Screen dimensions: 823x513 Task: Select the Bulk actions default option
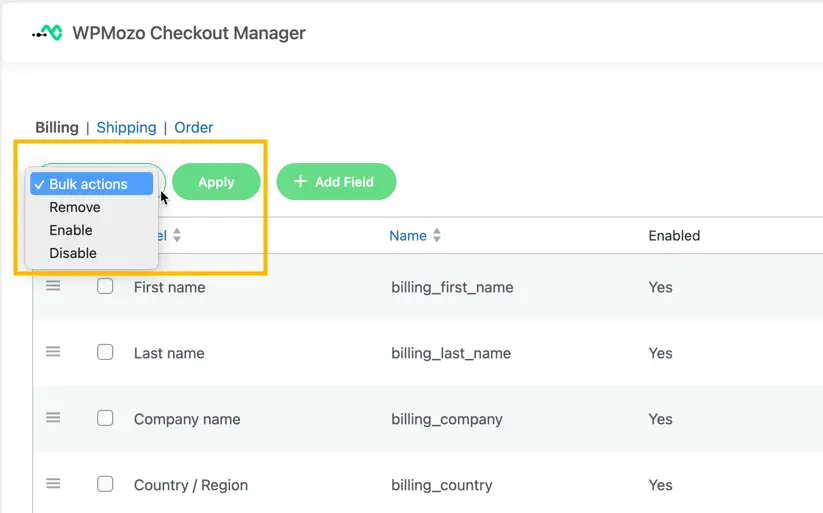tap(89, 184)
